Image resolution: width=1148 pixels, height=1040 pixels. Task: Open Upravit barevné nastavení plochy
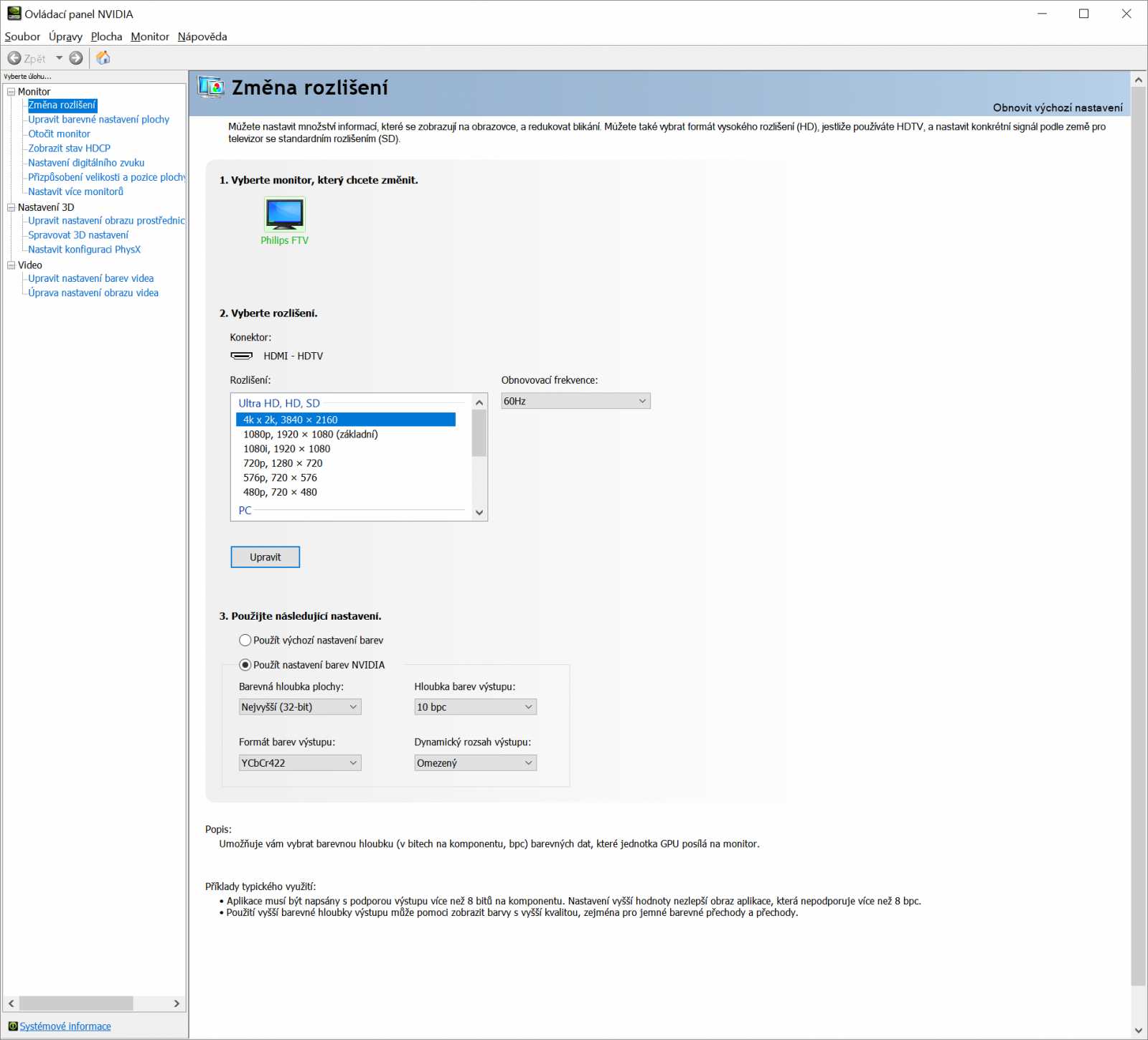[99, 120]
